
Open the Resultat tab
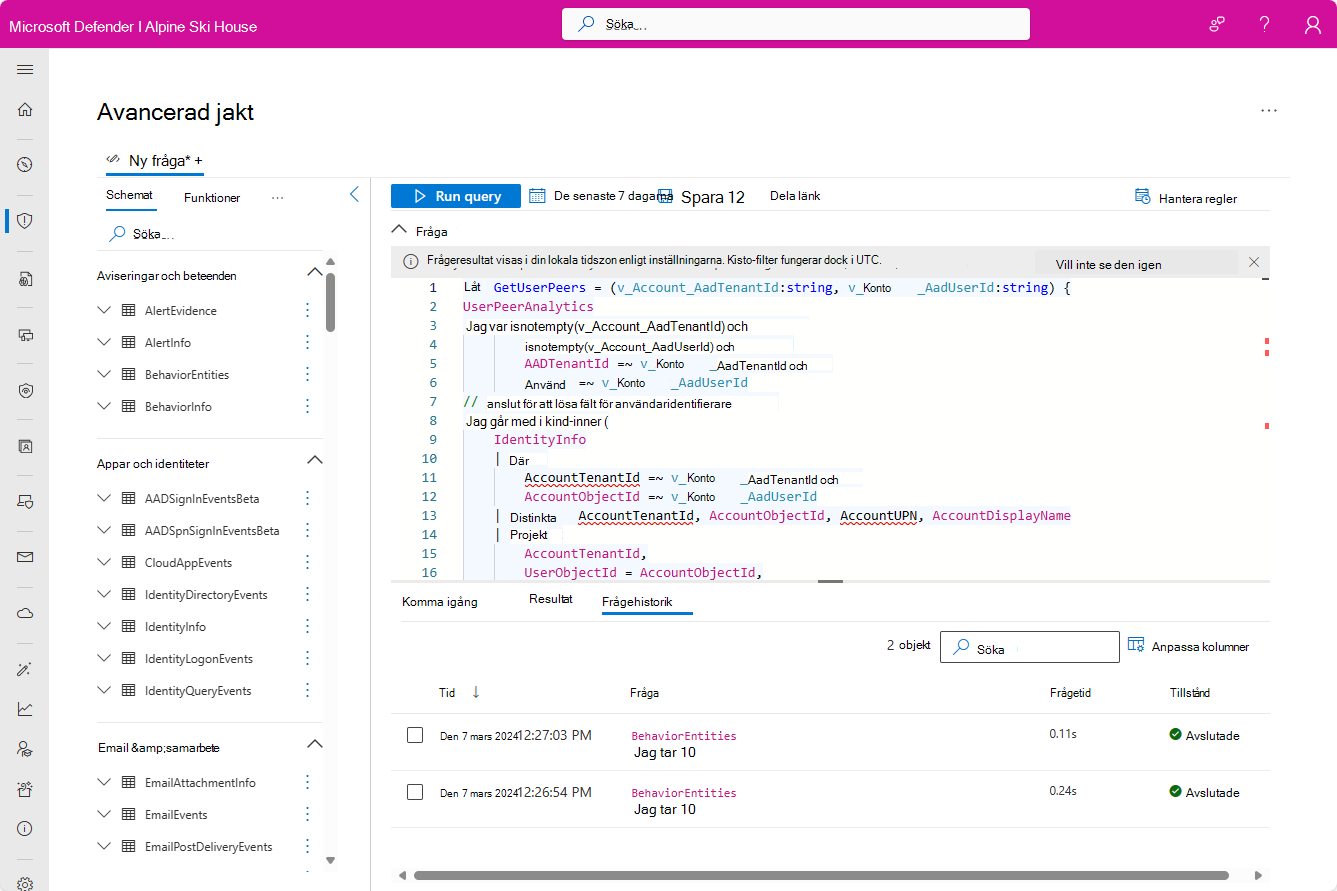coord(551,600)
